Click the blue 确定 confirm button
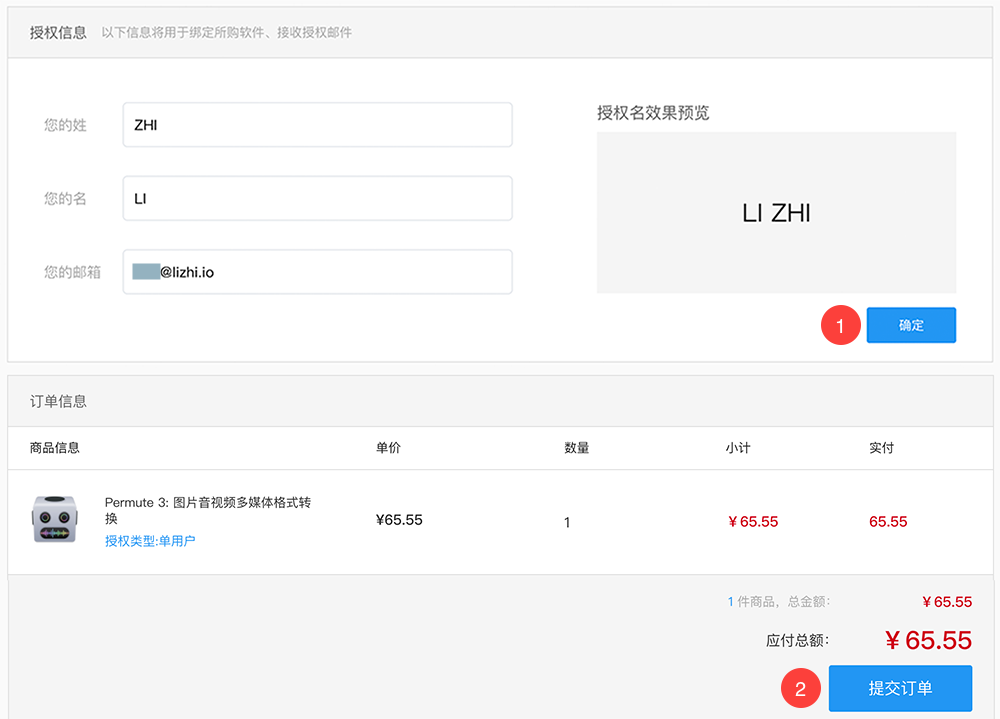The image size is (1000, 719). point(911,325)
